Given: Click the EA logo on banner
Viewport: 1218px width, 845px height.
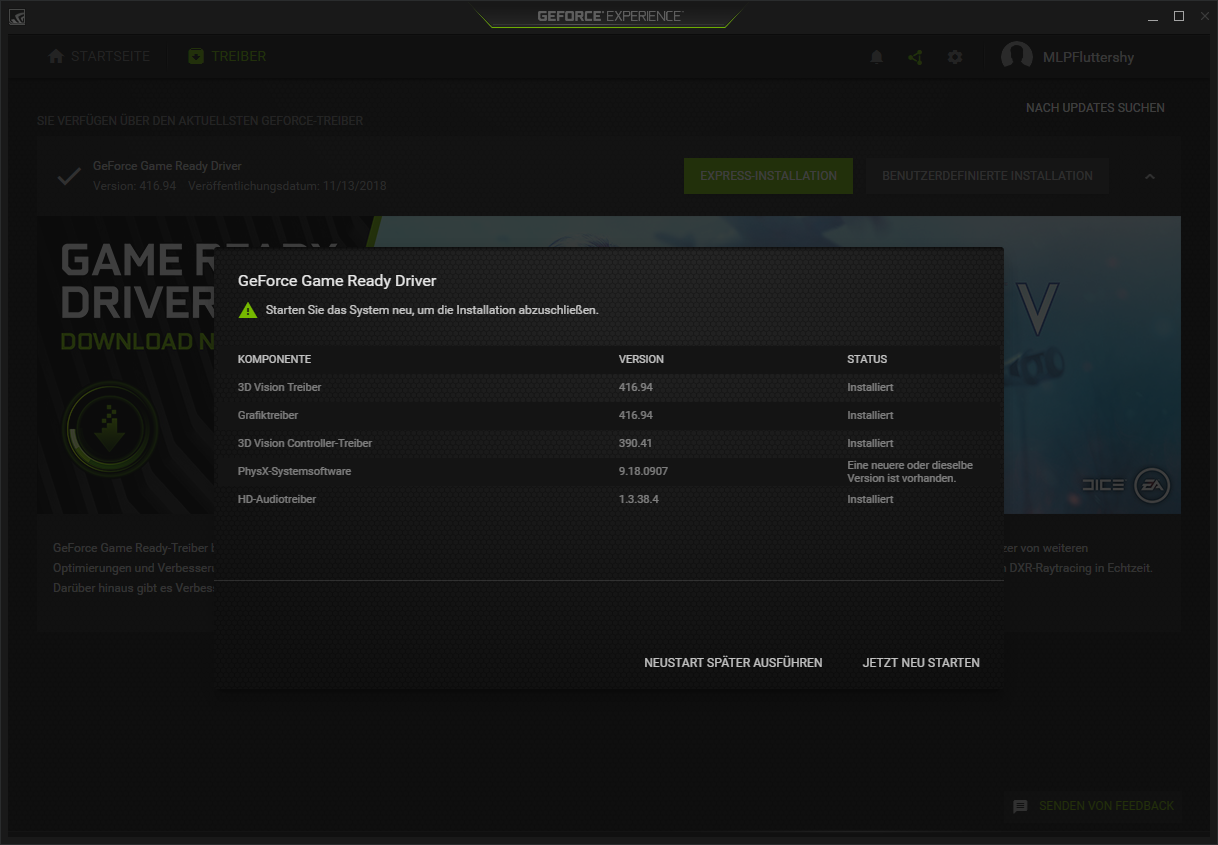Looking at the screenshot, I should 1152,485.
